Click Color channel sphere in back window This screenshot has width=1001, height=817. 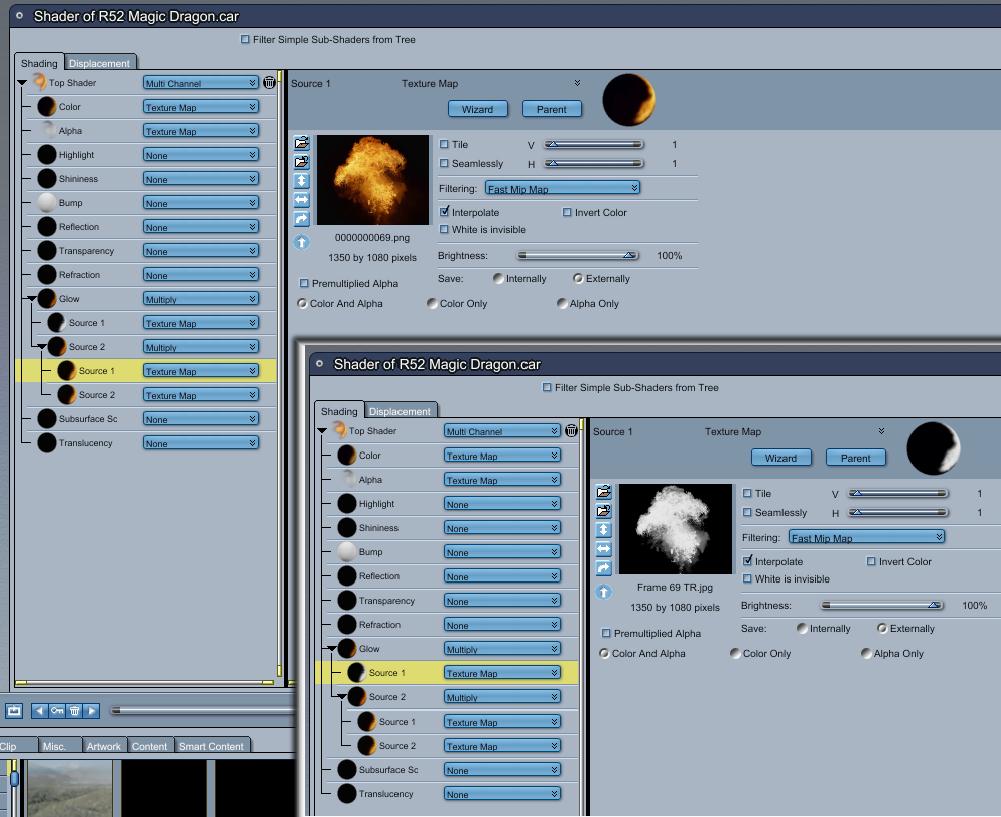pos(47,107)
